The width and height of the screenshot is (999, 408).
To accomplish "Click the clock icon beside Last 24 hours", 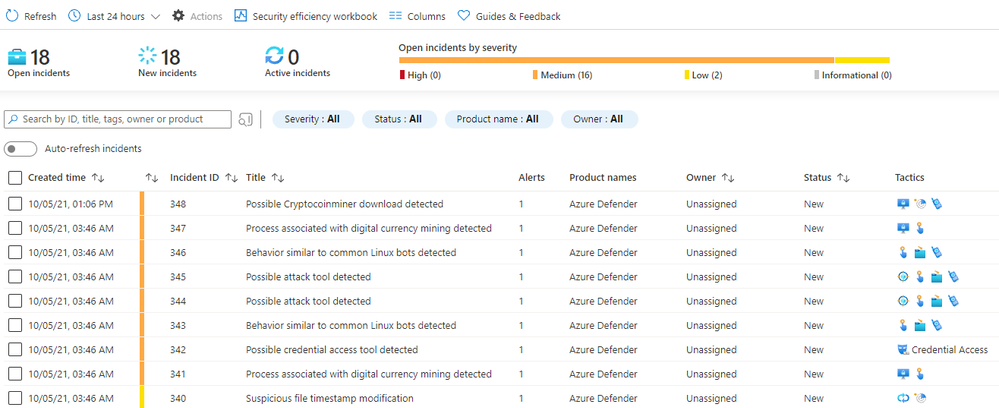I will point(75,16).
